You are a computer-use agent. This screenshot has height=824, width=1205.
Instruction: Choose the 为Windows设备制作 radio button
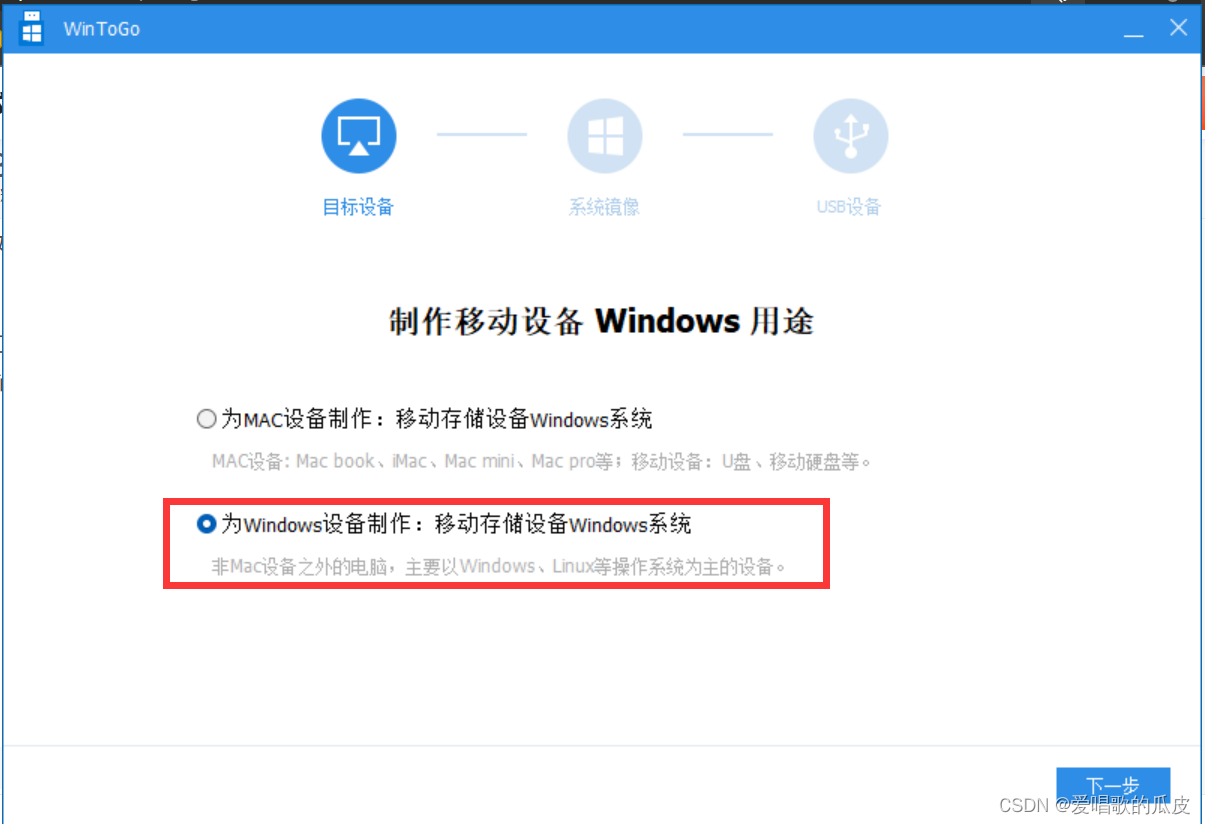(206, 523)
